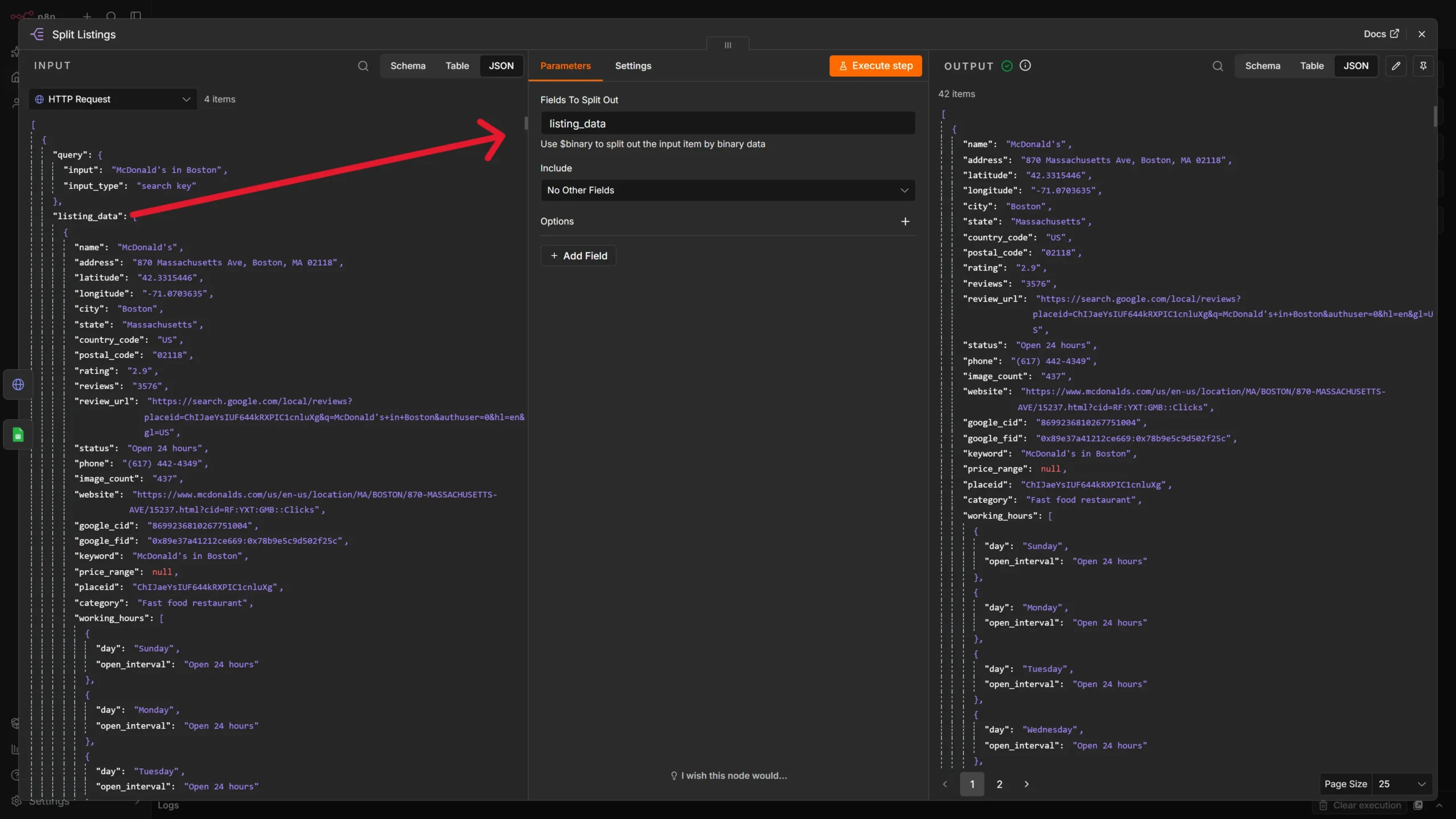1456x819 pixels.
Task: Click the panel drag handle at top center
Action: (x=727, y=45)
